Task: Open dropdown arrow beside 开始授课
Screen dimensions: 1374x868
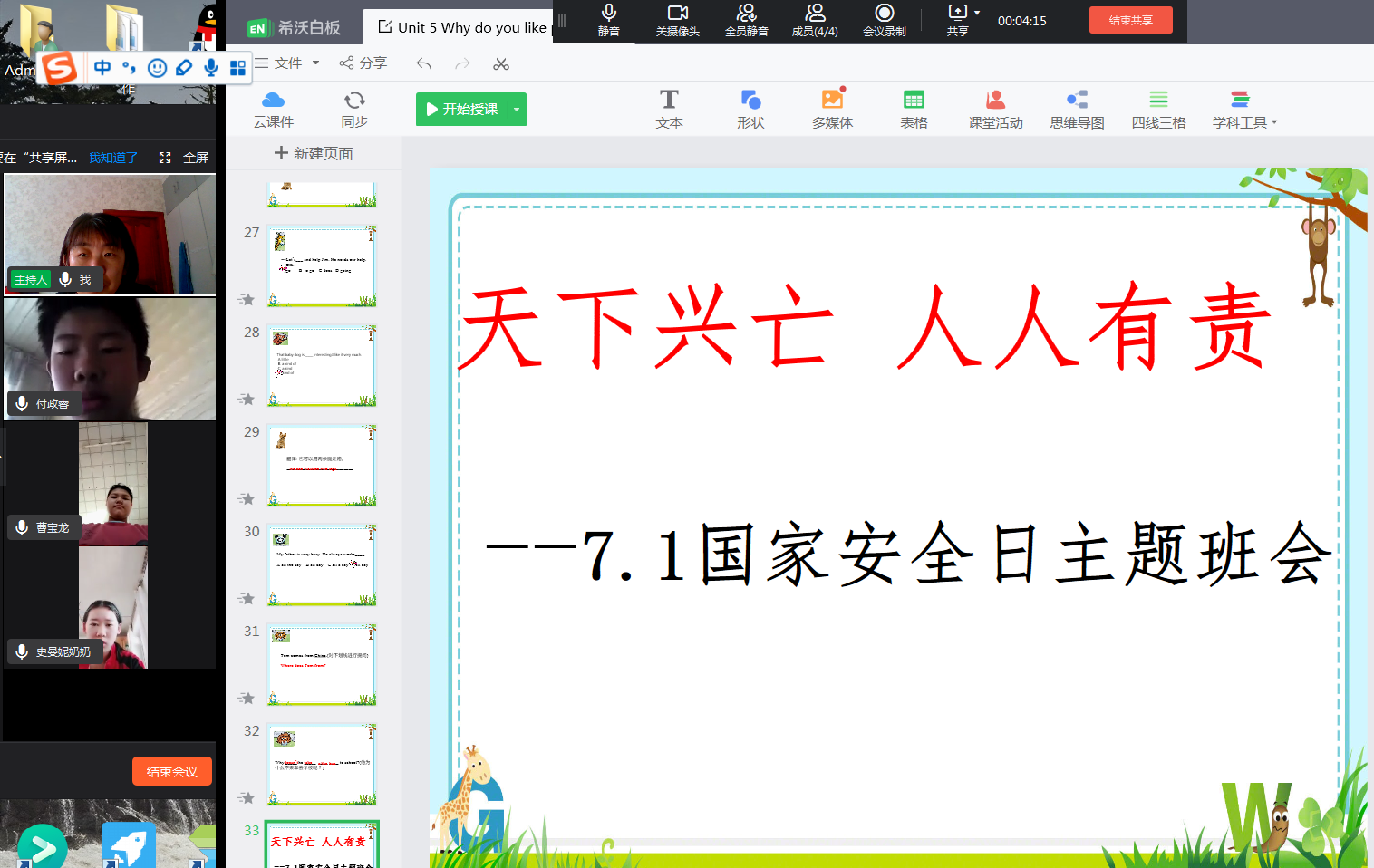Action: click(517, 110)
